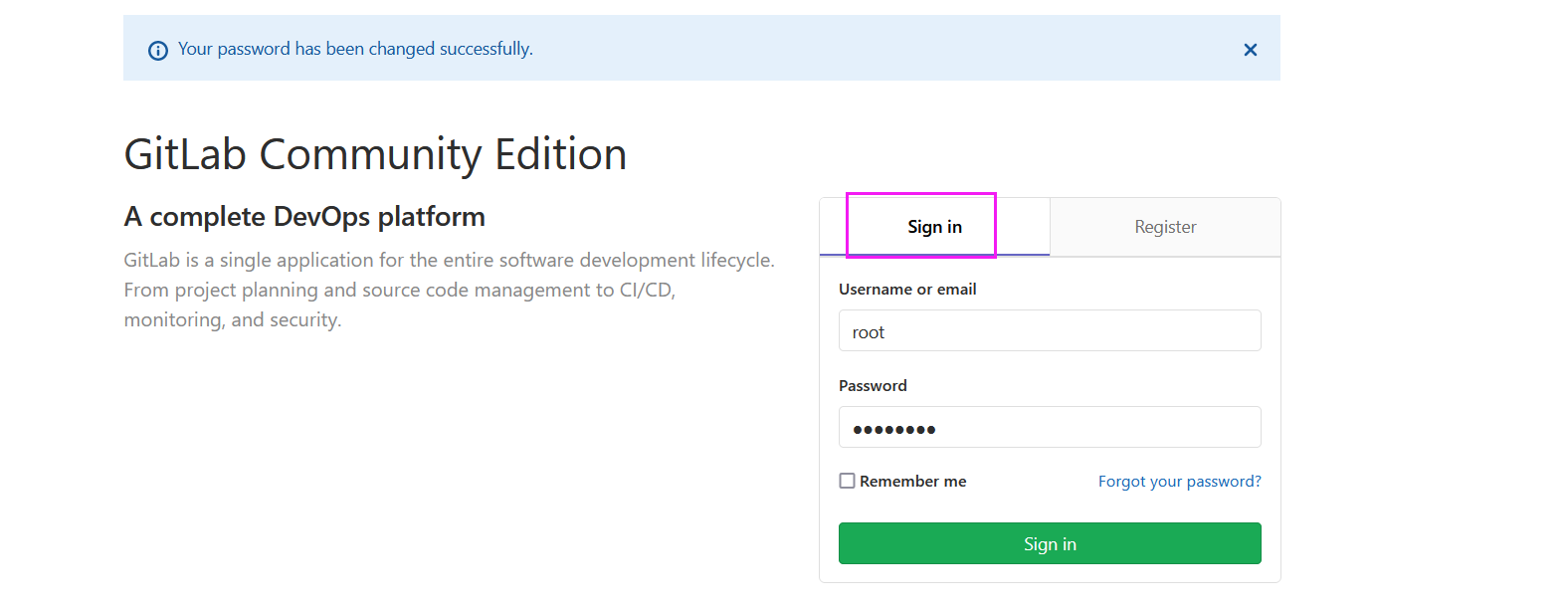Click the info icon in notification banner
This screenshot has height=608, width=1568.
158,50
